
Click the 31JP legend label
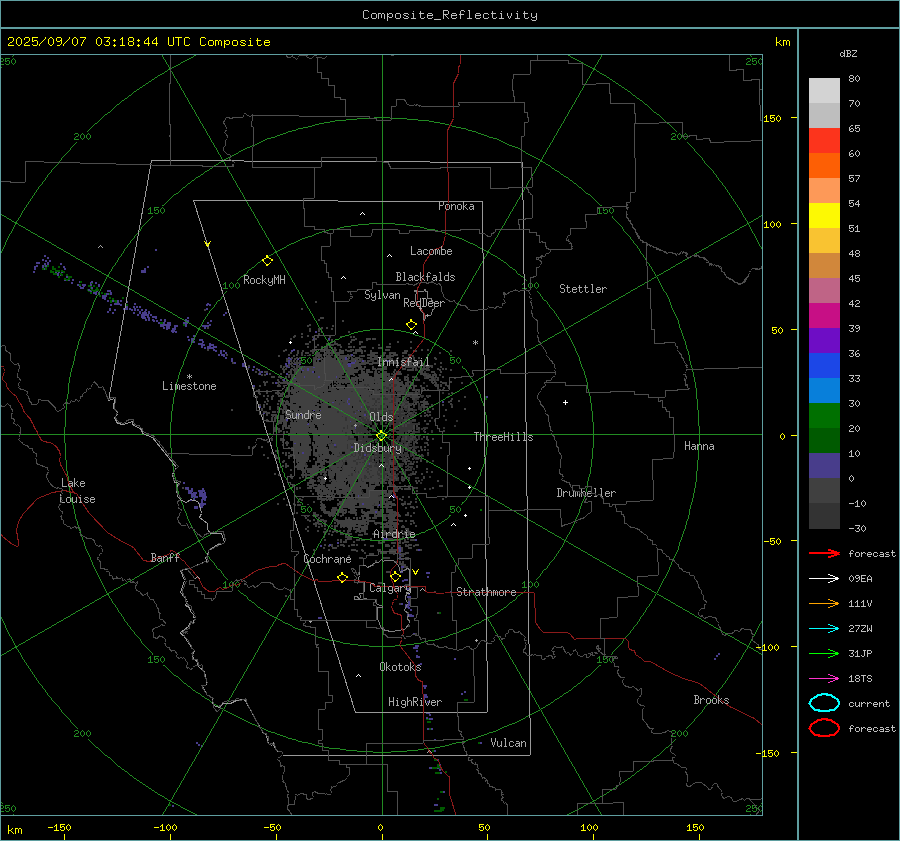pos(860,653)
